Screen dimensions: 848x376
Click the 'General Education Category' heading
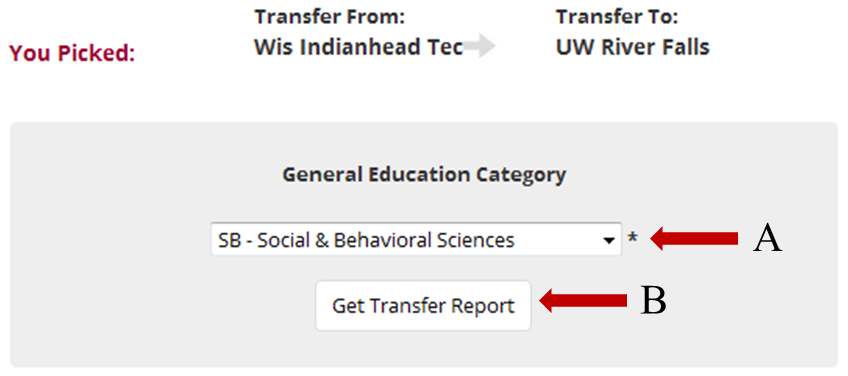tap(424, 175)
